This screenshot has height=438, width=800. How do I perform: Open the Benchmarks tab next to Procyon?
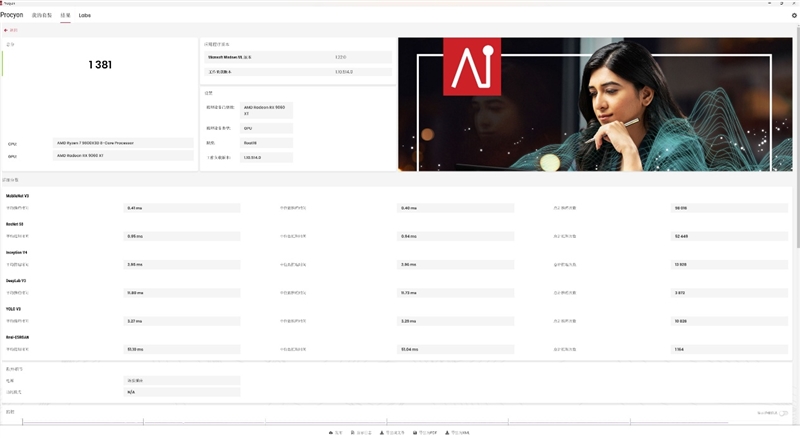point(41,16)
